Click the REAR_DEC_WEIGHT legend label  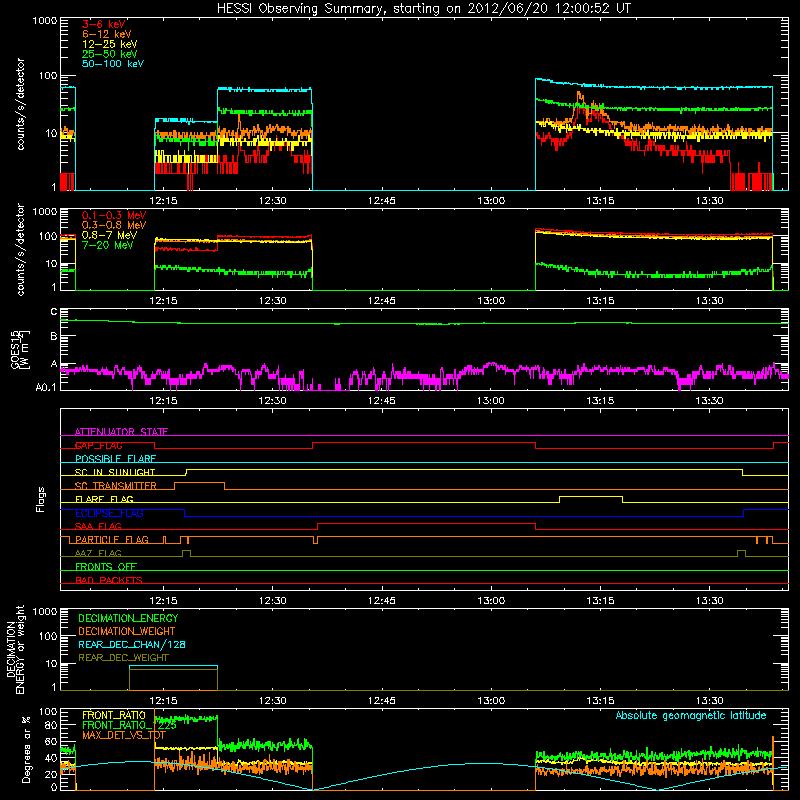coord(123,658)
